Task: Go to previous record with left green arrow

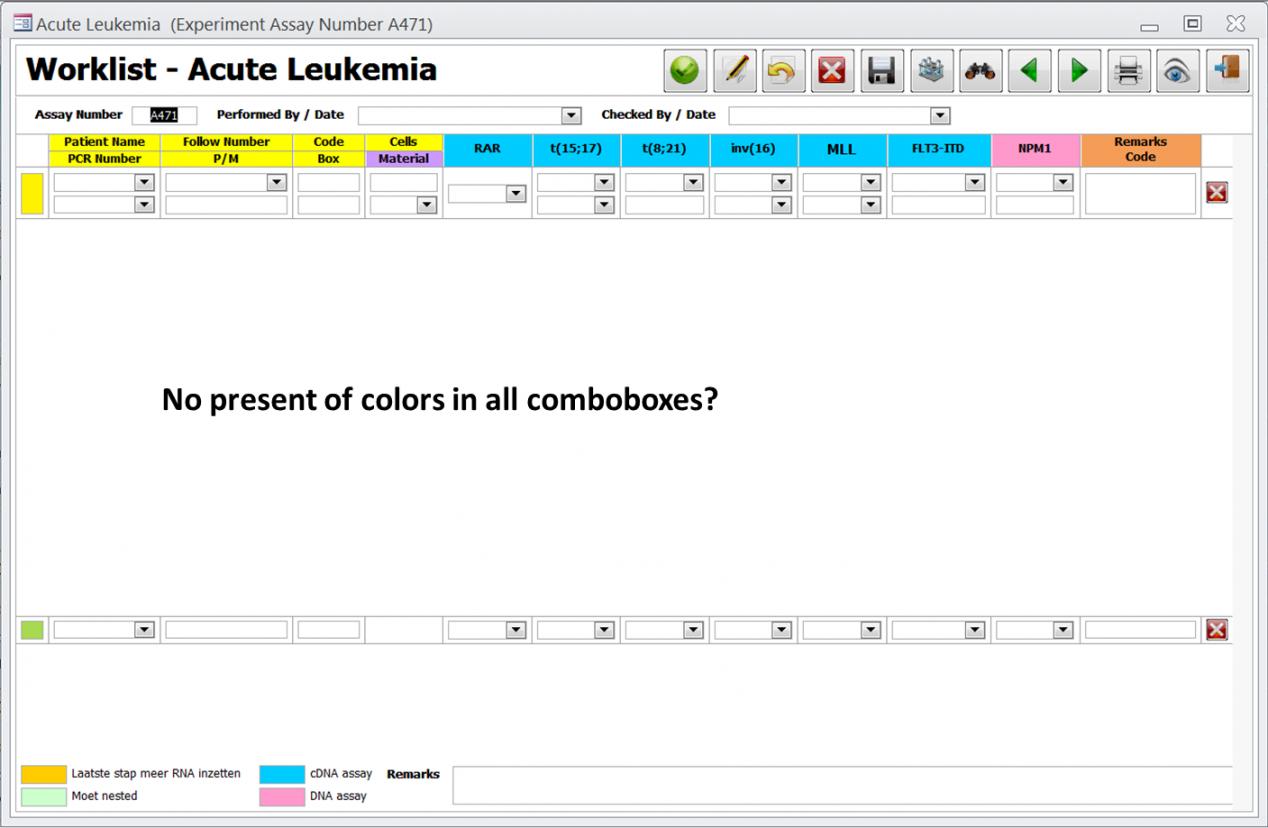Action: click(x=1030, y=71)
